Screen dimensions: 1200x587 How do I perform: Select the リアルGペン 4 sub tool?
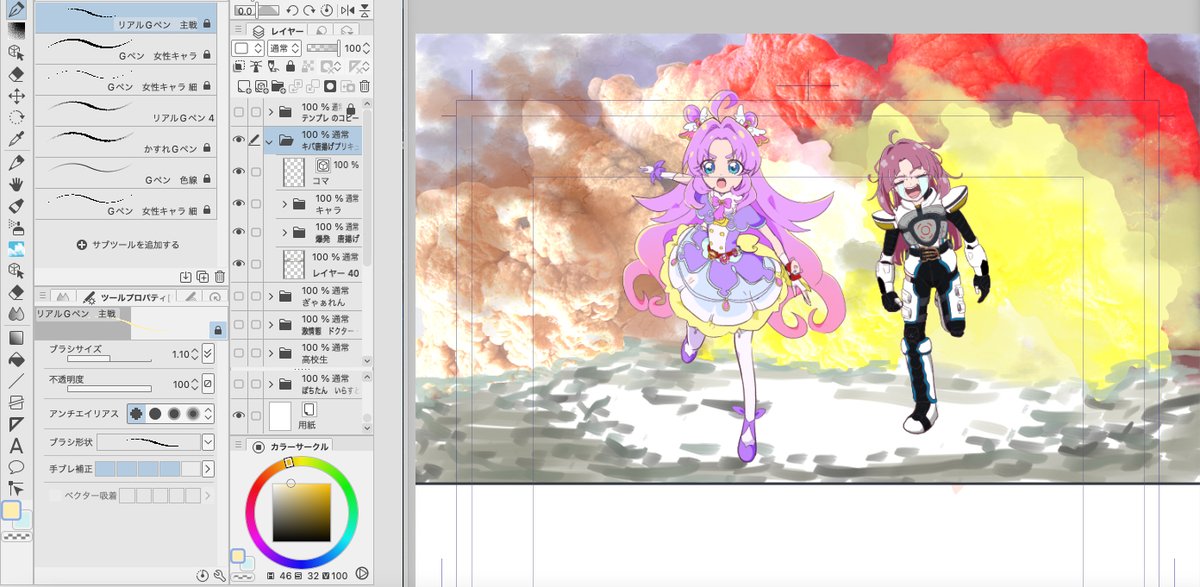coord(126,110)
